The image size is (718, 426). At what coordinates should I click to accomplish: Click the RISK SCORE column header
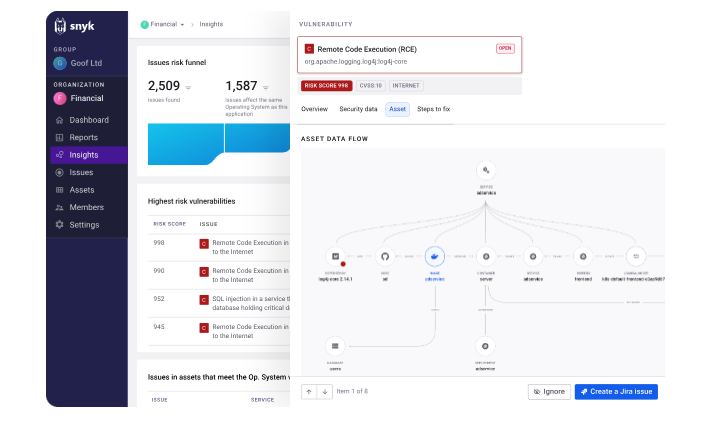click(169, 224)
